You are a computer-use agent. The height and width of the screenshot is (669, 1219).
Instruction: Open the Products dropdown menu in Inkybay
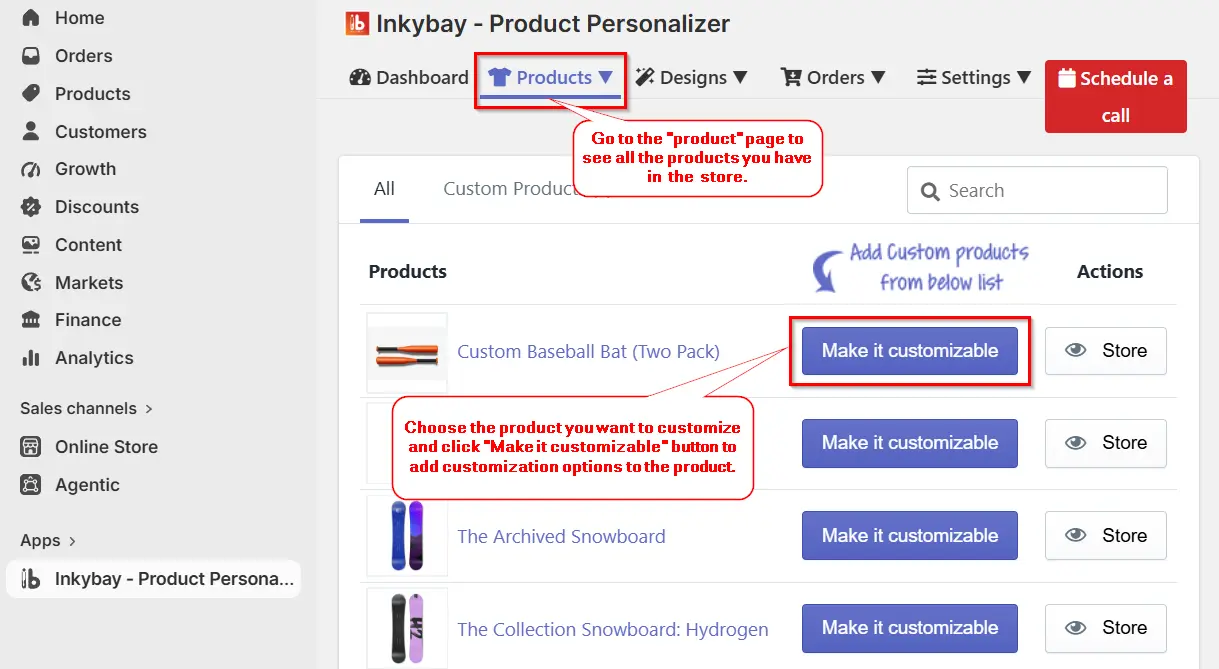click(550, 77)
